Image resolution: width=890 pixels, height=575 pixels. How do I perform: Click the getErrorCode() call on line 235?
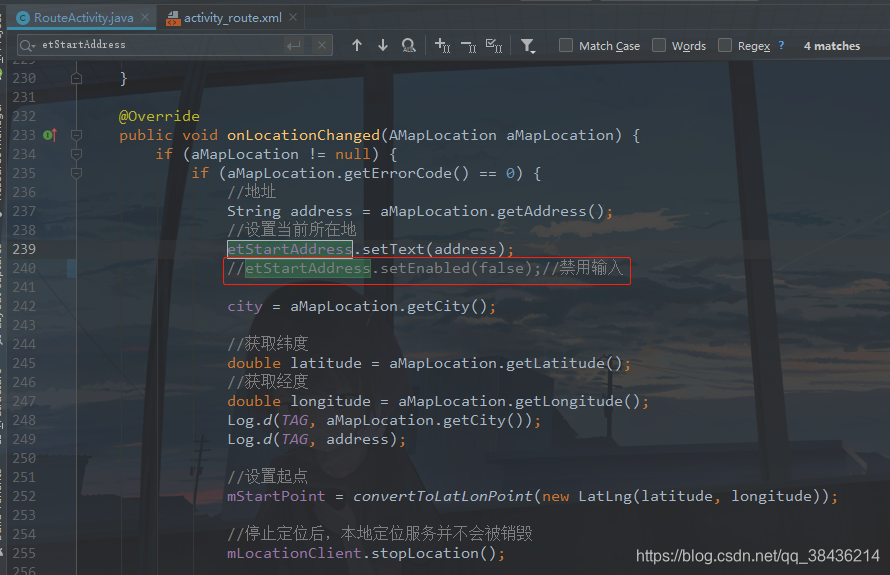406,173
